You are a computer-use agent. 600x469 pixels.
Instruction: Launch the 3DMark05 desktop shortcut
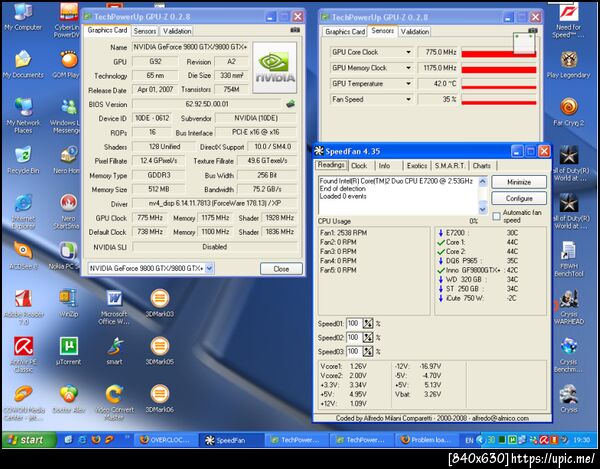160,351
